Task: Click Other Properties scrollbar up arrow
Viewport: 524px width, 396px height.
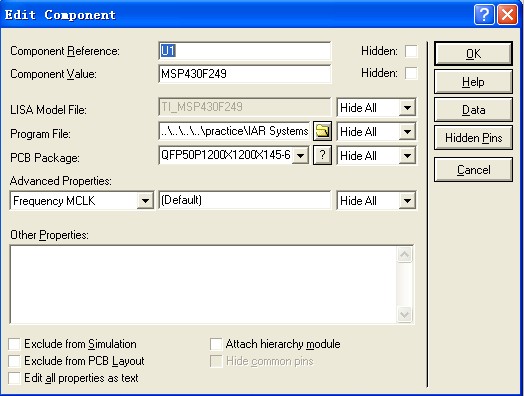Action: 405,255
